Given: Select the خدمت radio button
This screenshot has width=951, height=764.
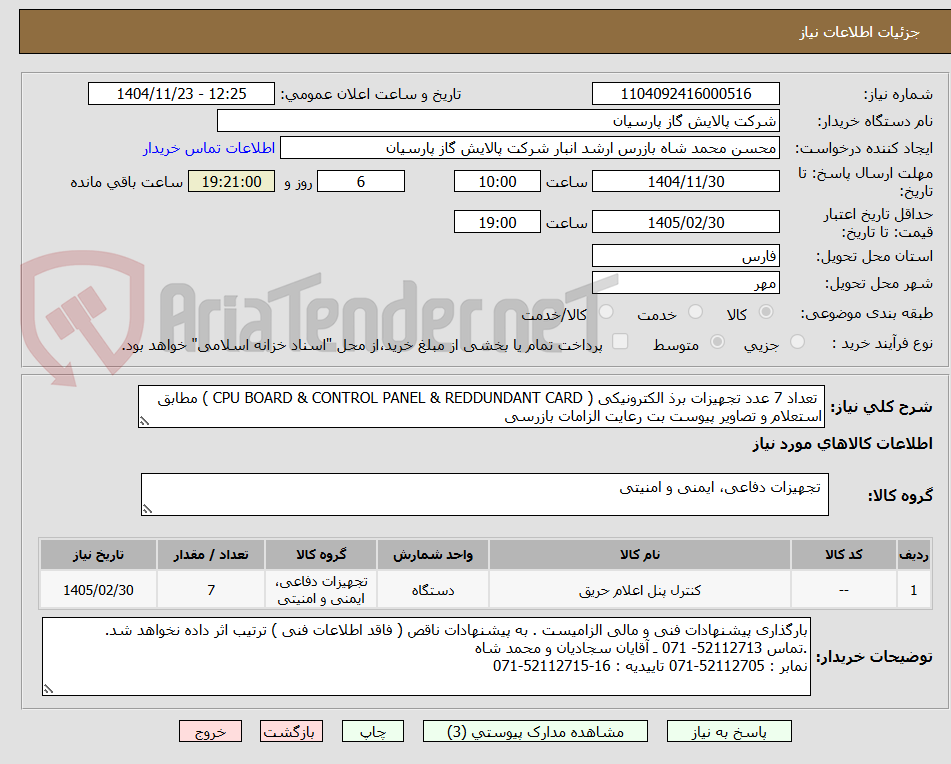Looking at the screenshot, I should click(x=695, y=312).
